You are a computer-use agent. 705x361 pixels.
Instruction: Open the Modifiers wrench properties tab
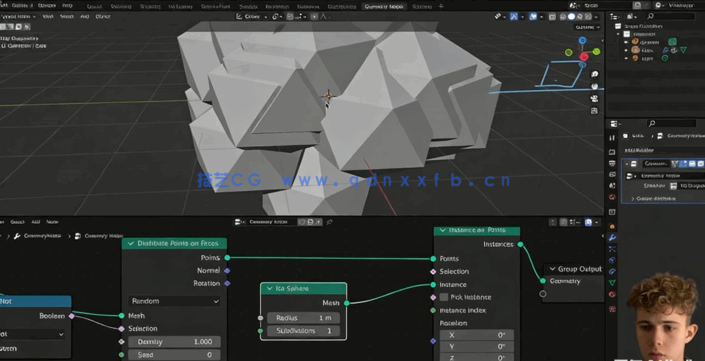coord(612,237)
